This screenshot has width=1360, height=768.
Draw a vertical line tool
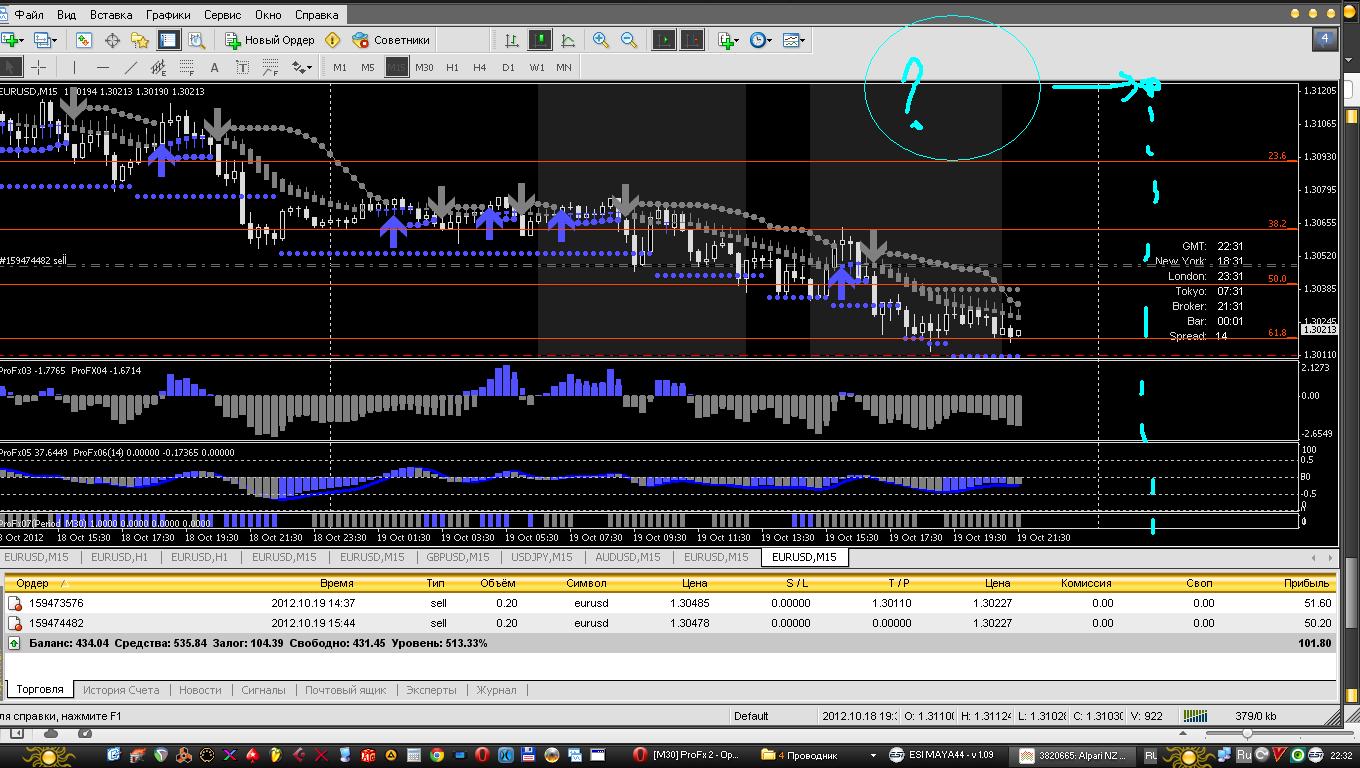(74, 67)
